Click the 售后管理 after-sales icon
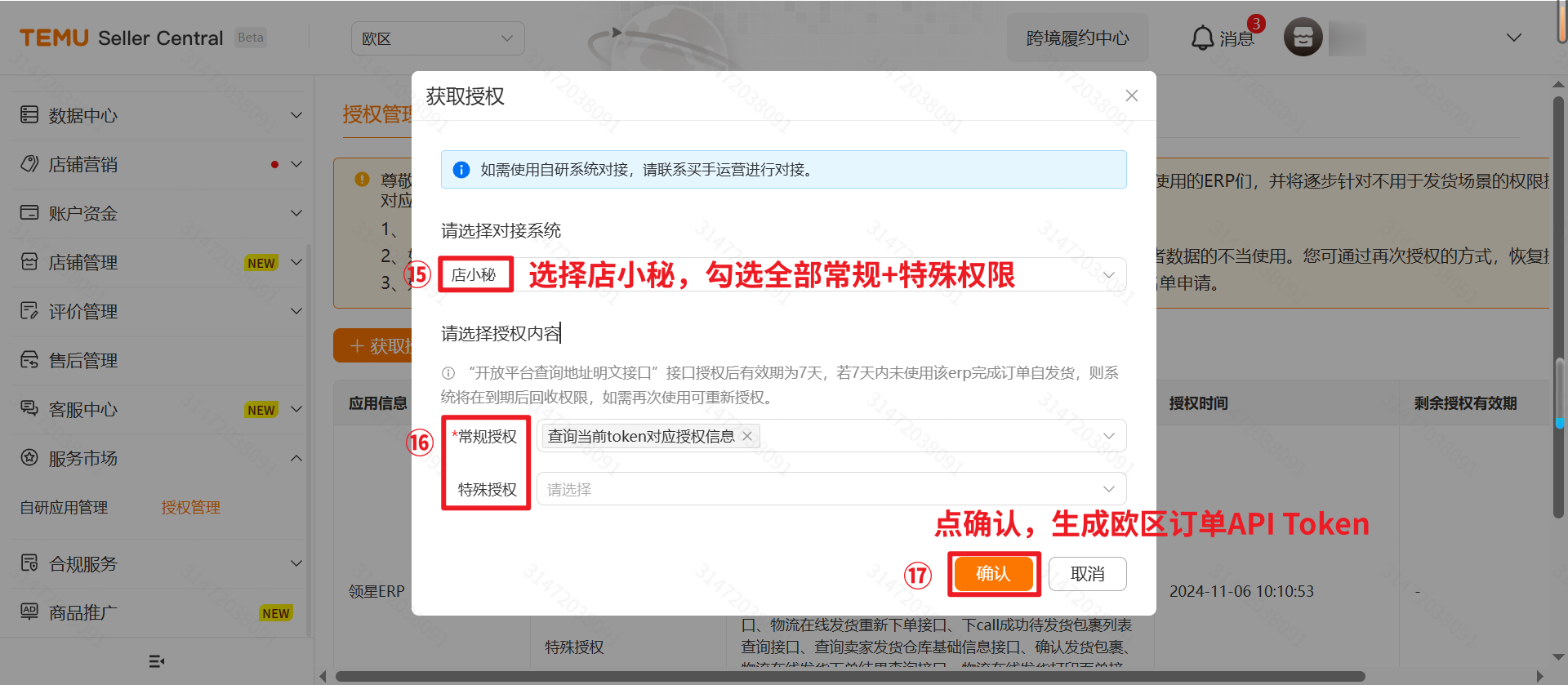Image resolution: width=1568 pixels, height=685 pixels. pyautogui.click(x=29, y=360)
